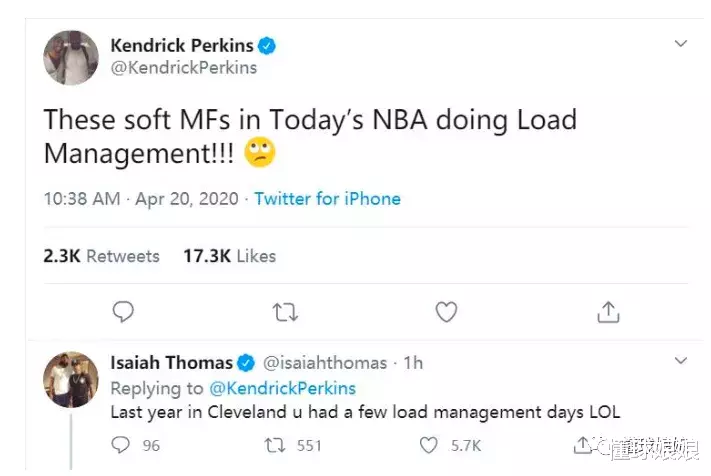Open Kendrick Perkins' profile picture
This screenshot has height=476, width=711.
[x=71, y=57]
